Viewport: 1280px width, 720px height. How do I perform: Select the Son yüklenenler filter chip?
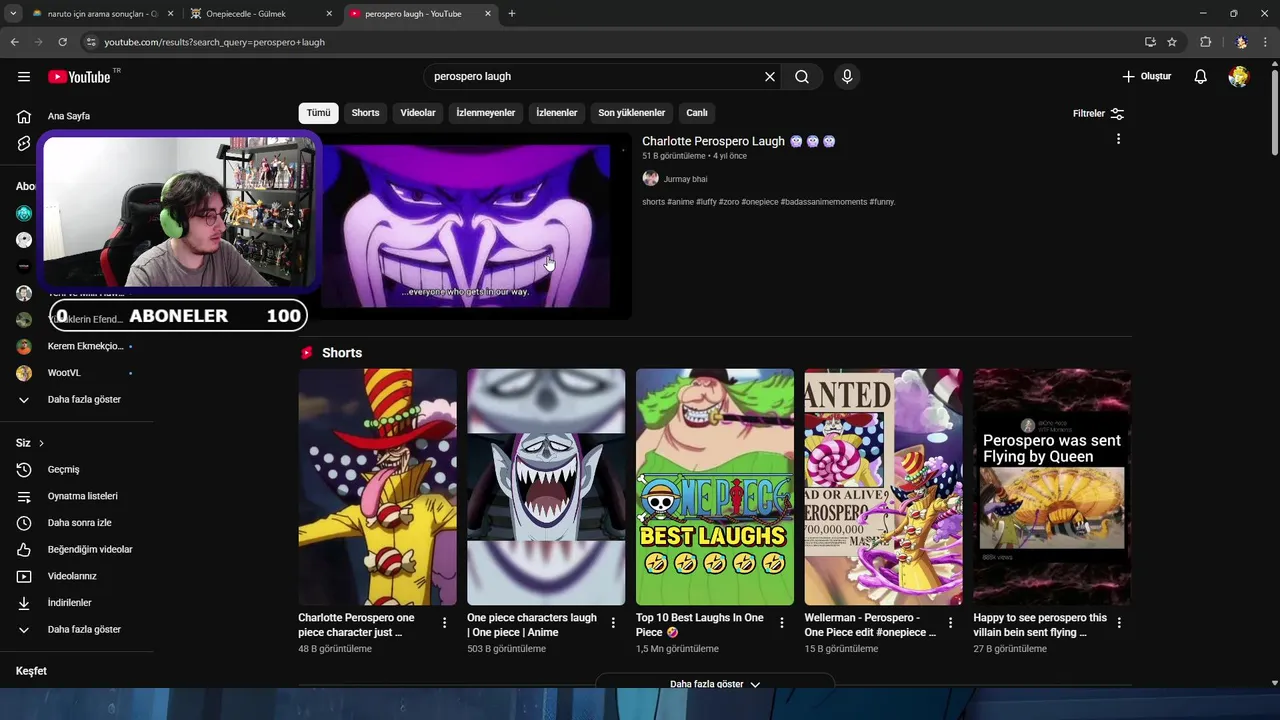pos(632,113)
